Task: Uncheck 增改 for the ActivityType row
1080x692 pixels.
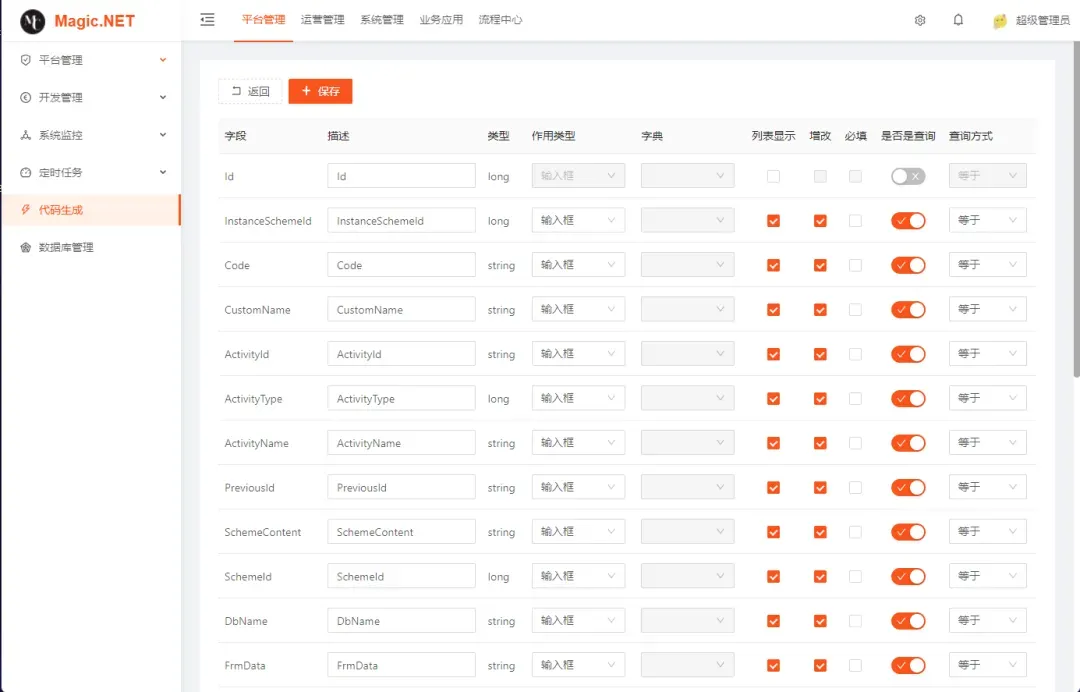Action: (820, 399)
